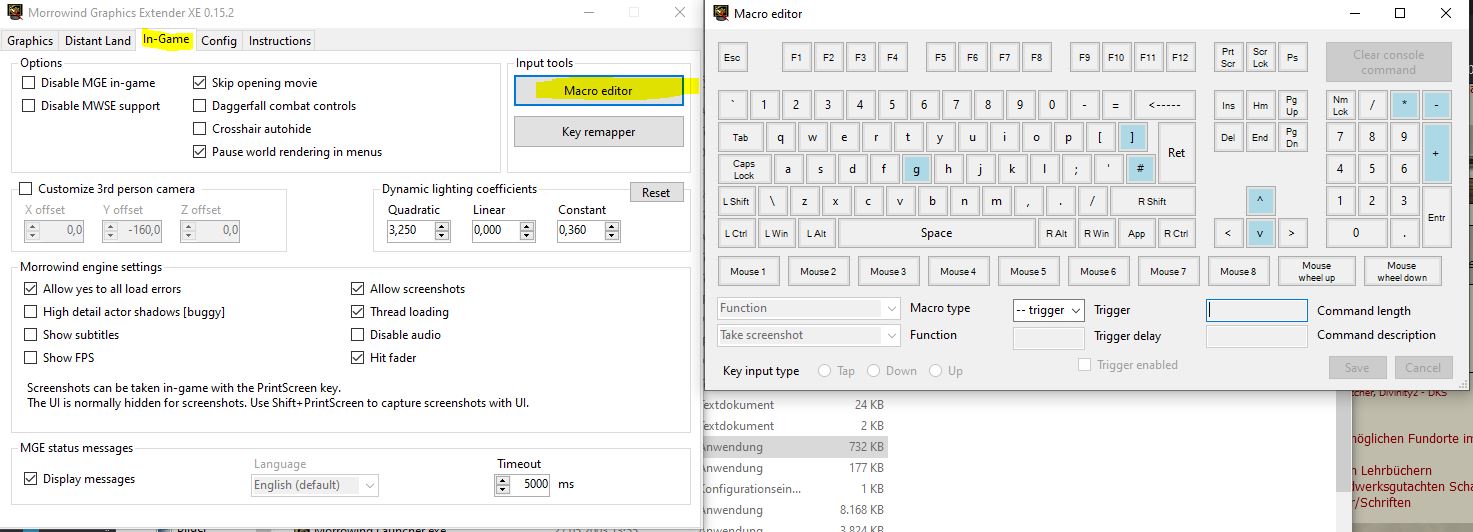Click the numpad minus key
Screen dimensions: 1473x532
pos(1436,105)
